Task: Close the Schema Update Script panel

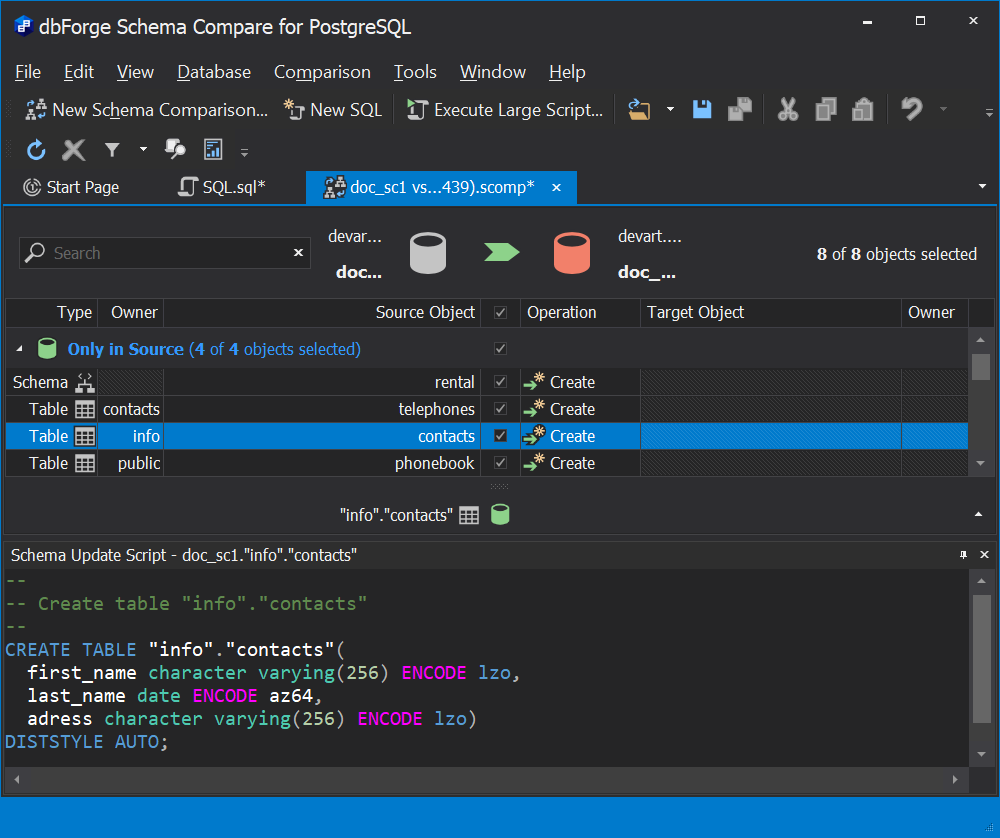Action: coord(984,555)
